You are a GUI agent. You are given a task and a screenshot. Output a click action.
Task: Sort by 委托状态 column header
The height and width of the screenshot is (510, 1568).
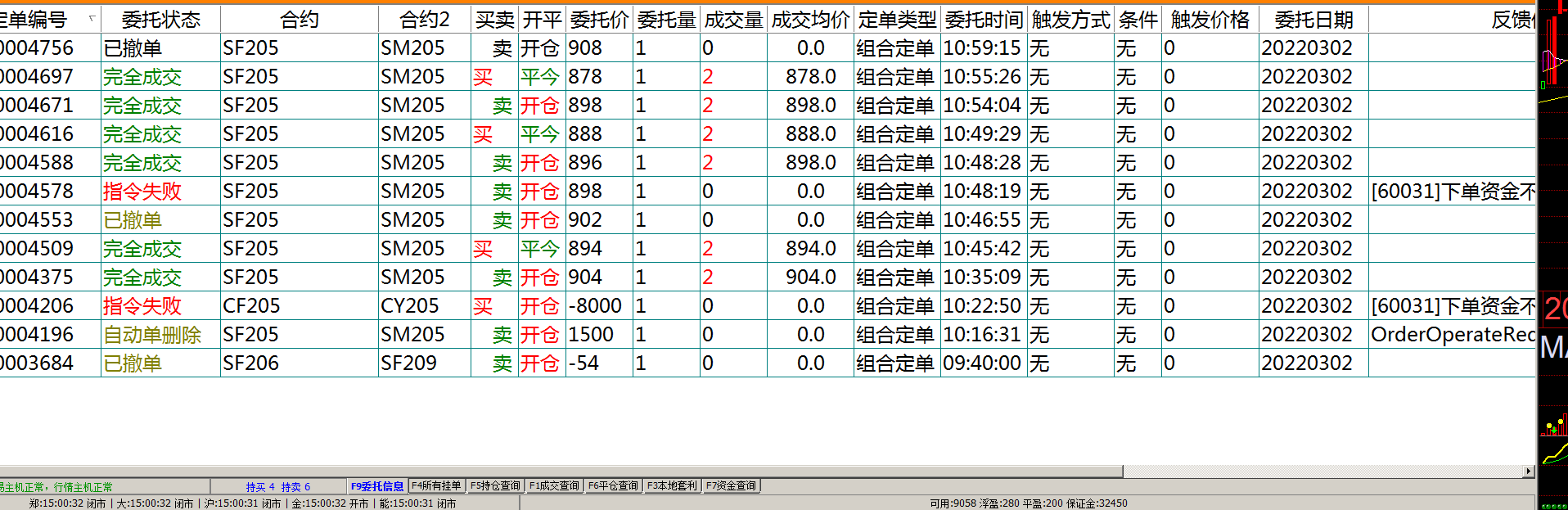(160, 20)
